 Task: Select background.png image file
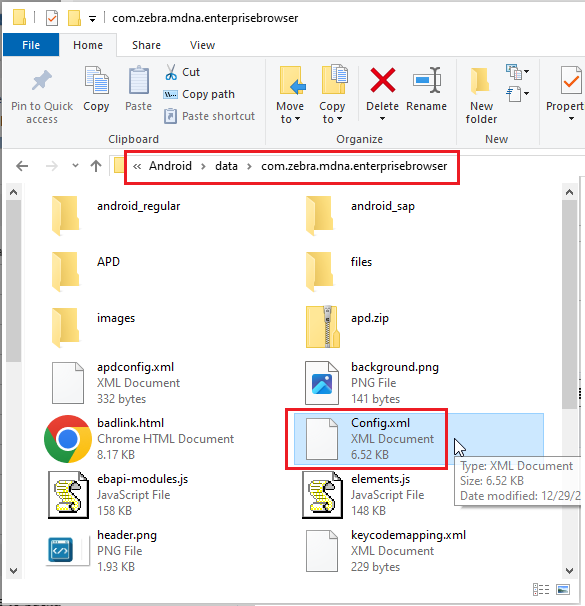pyautogui.click(x=372, y=383)
